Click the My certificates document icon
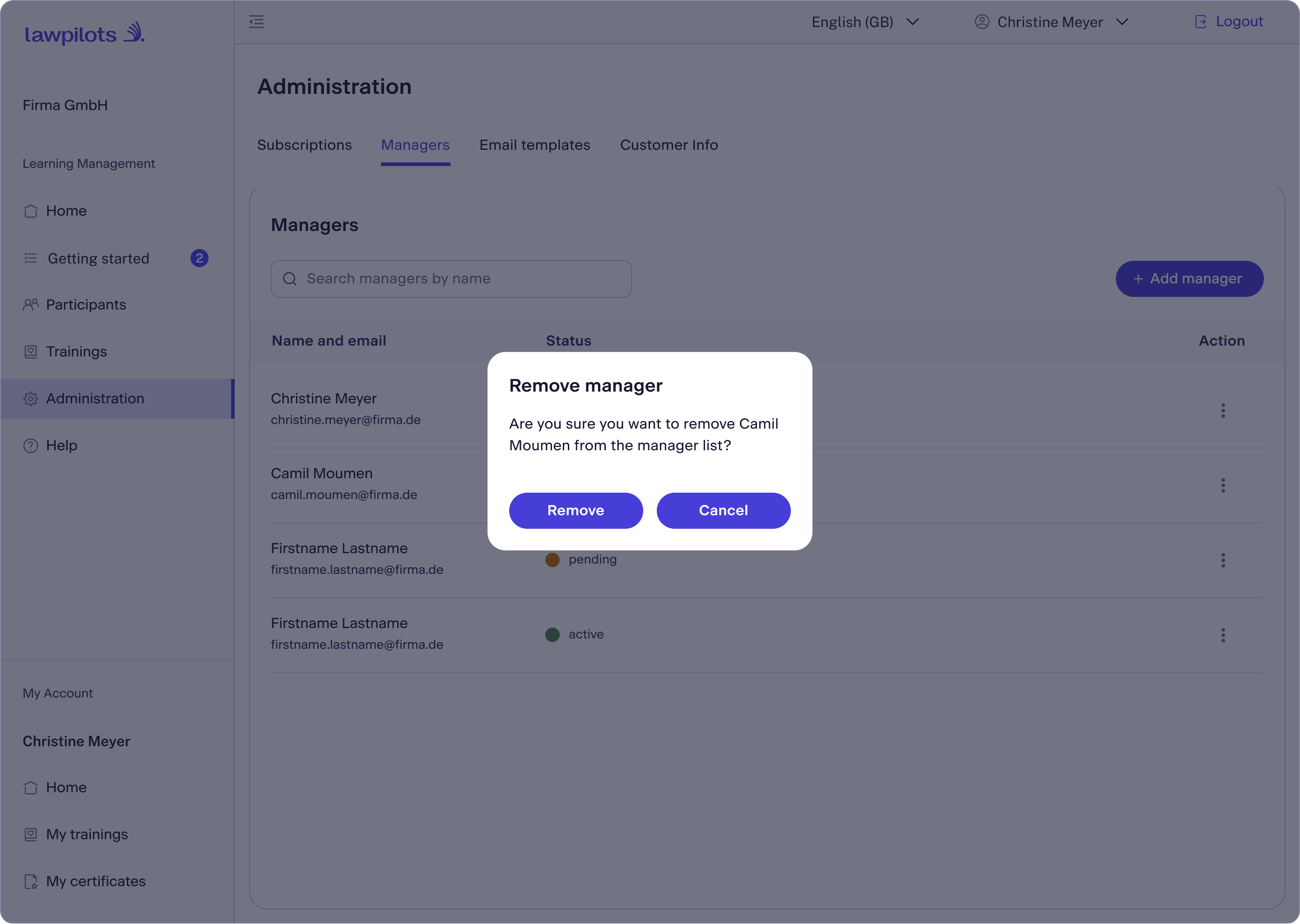 coord(31,882)
